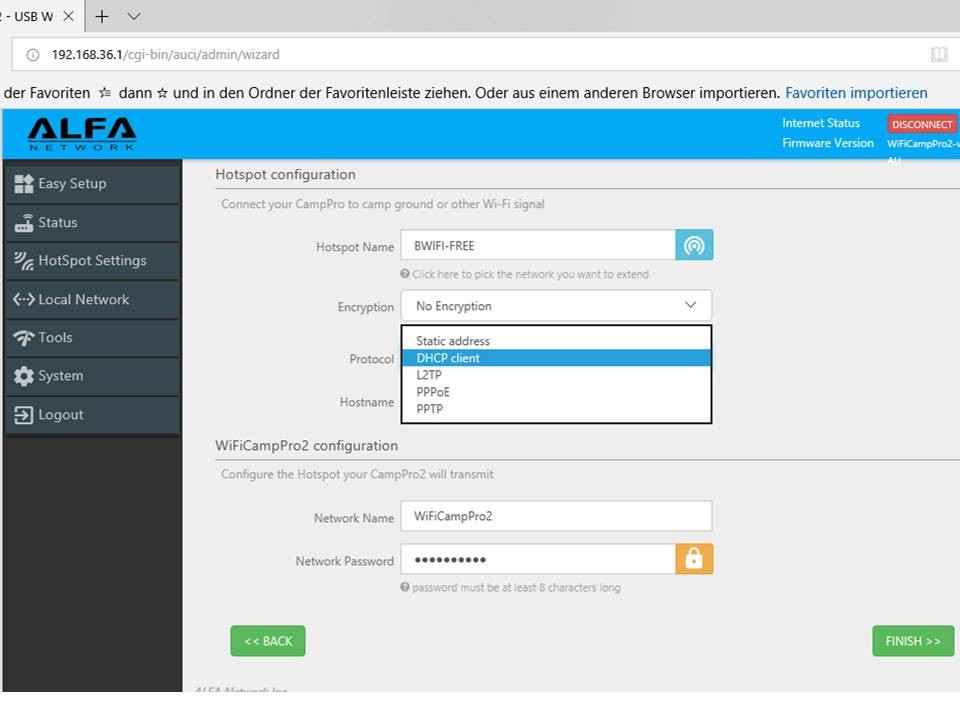Choose Logout in the sidebar
Viewport: 960px width, 720px height.
coord(92,415)
